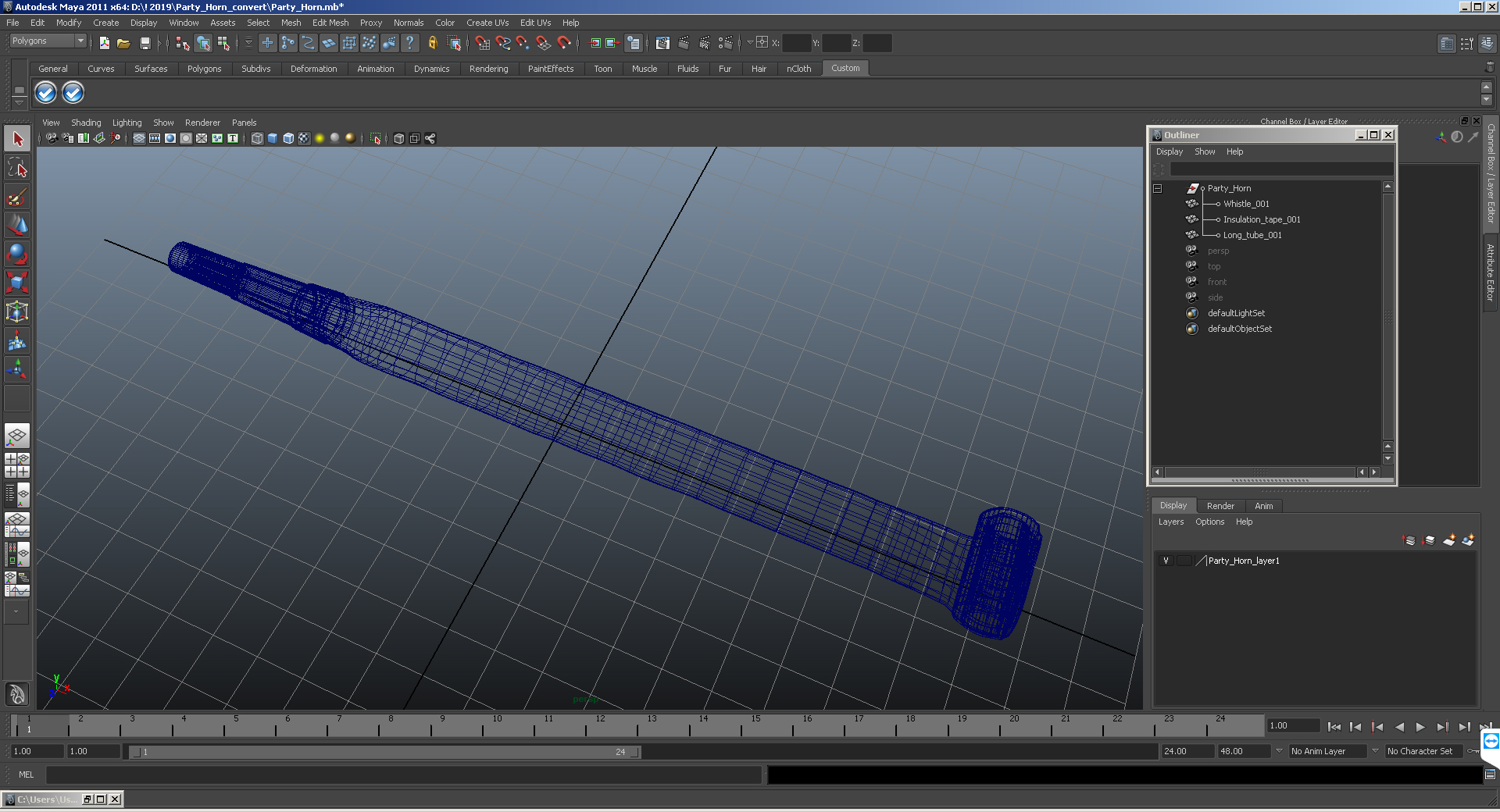Select Whistle_001 in the Outliner
Viewport: 1500px width, 812px height.
point(1246,204)
